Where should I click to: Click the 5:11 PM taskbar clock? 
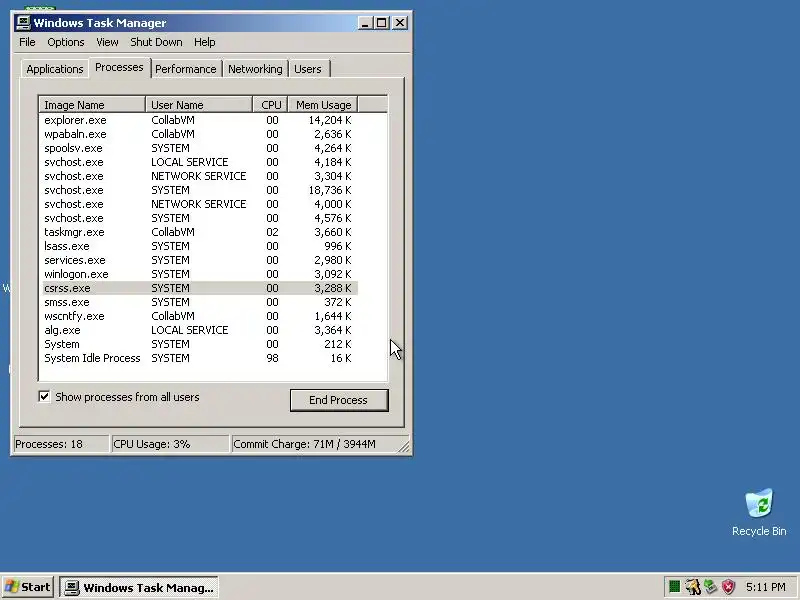[x=766, y=587]
